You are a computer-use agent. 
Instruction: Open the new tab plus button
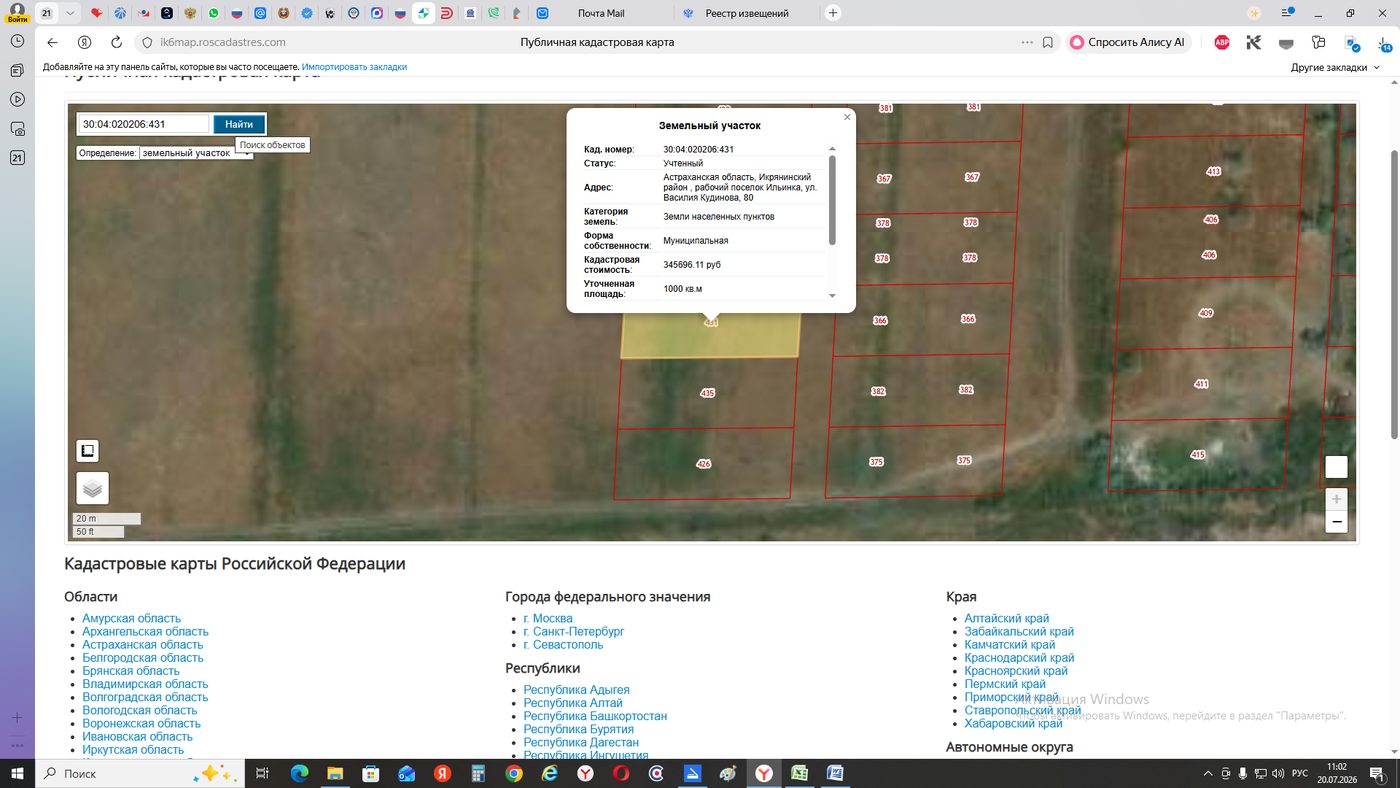point(832,13)
